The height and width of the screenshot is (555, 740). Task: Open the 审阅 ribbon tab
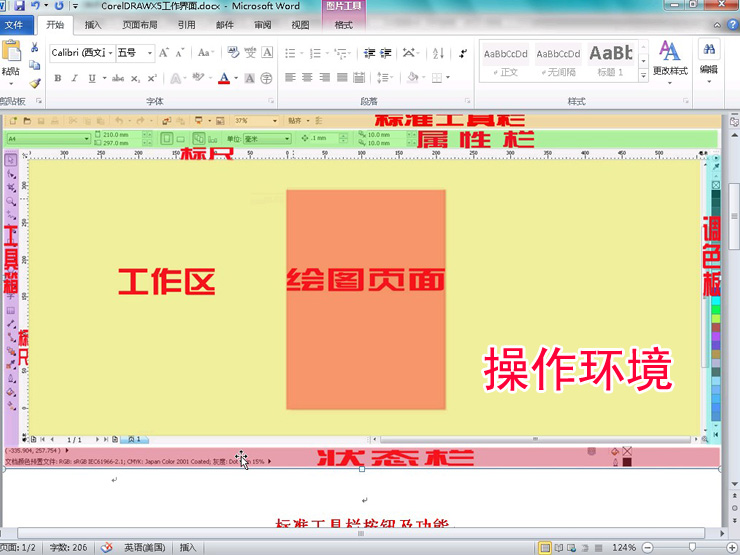263,25
